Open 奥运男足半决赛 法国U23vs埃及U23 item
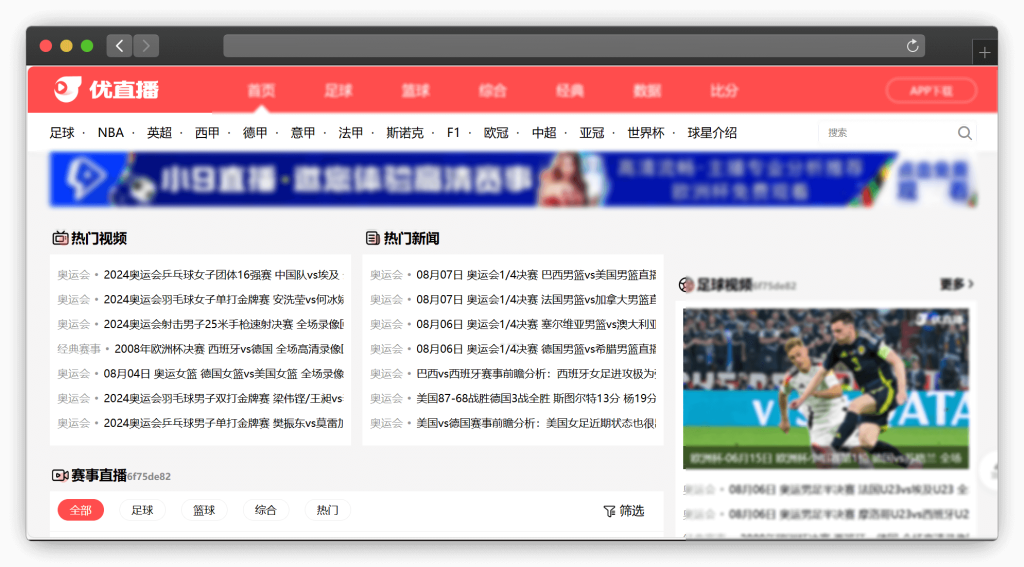Viewport: 1024px width, 567px height. (x=848, y=489)
